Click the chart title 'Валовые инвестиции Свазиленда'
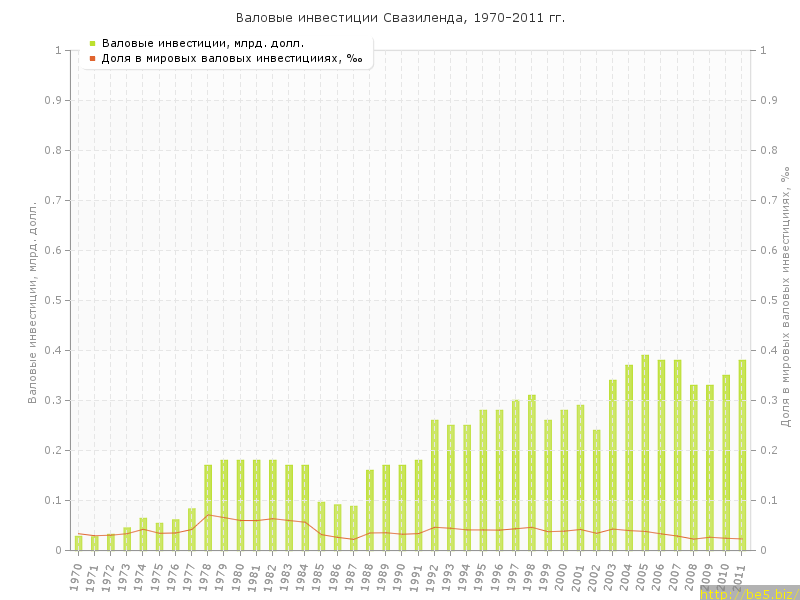 click(400, 18)
